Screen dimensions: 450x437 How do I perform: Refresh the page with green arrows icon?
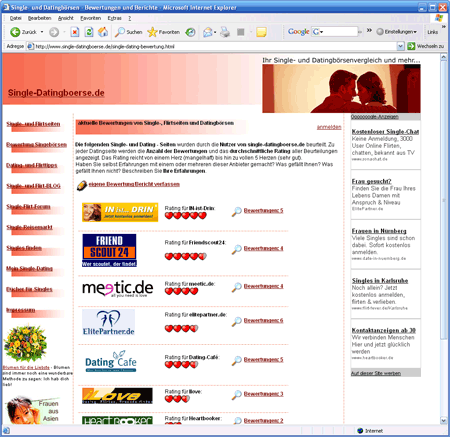tap(89, 32)
